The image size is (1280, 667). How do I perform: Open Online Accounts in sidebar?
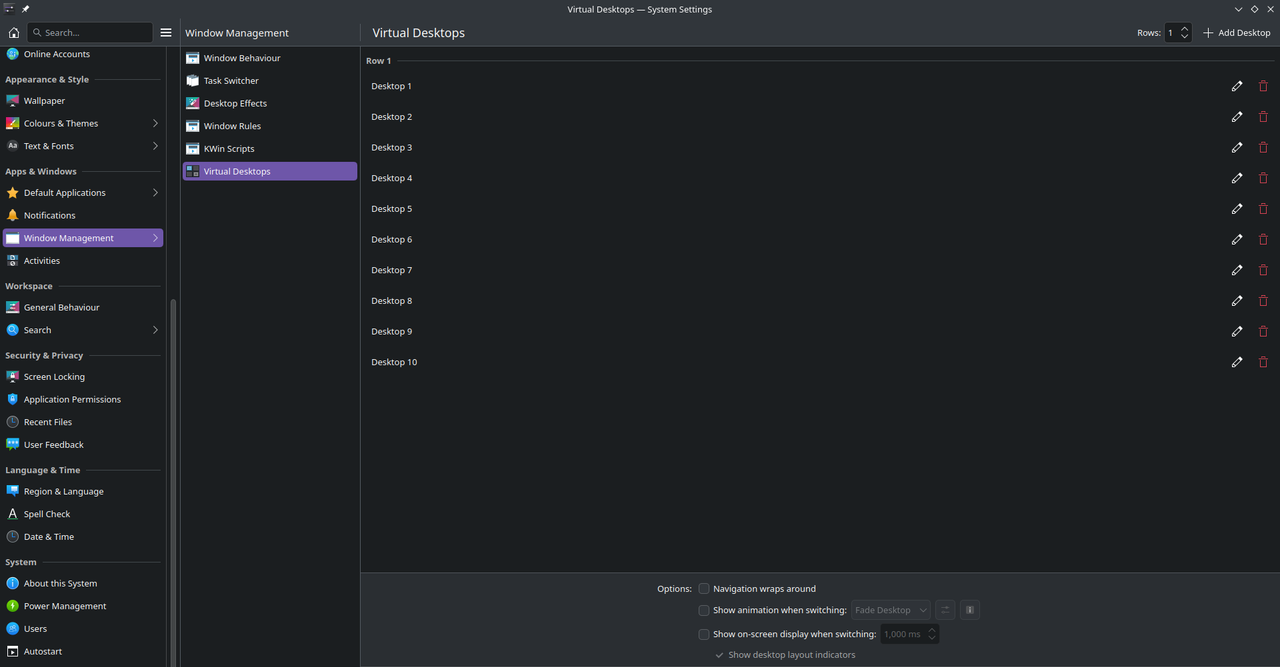tap(83, 54)
